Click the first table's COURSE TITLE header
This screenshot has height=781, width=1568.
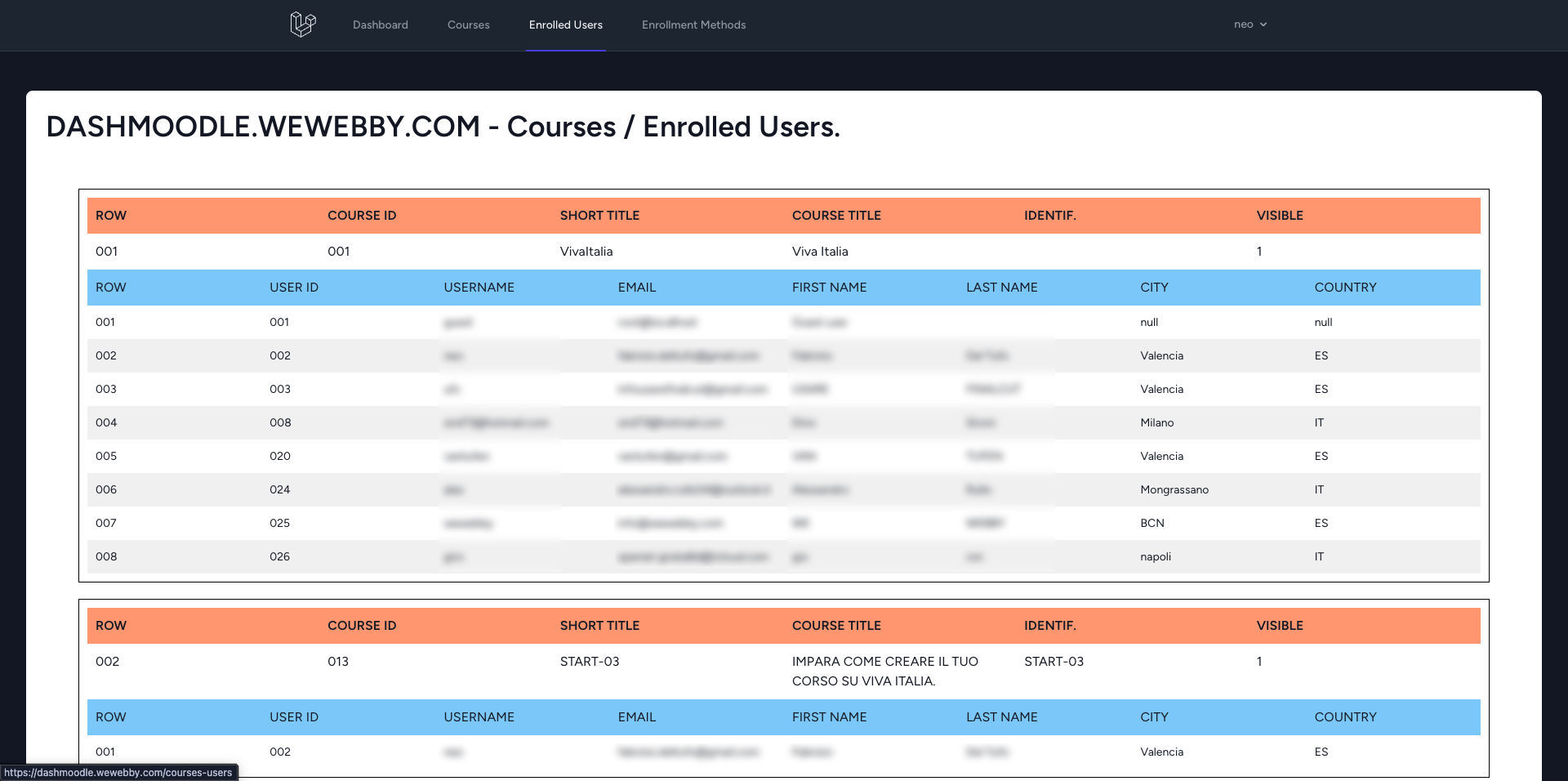[x=836, y=216]
